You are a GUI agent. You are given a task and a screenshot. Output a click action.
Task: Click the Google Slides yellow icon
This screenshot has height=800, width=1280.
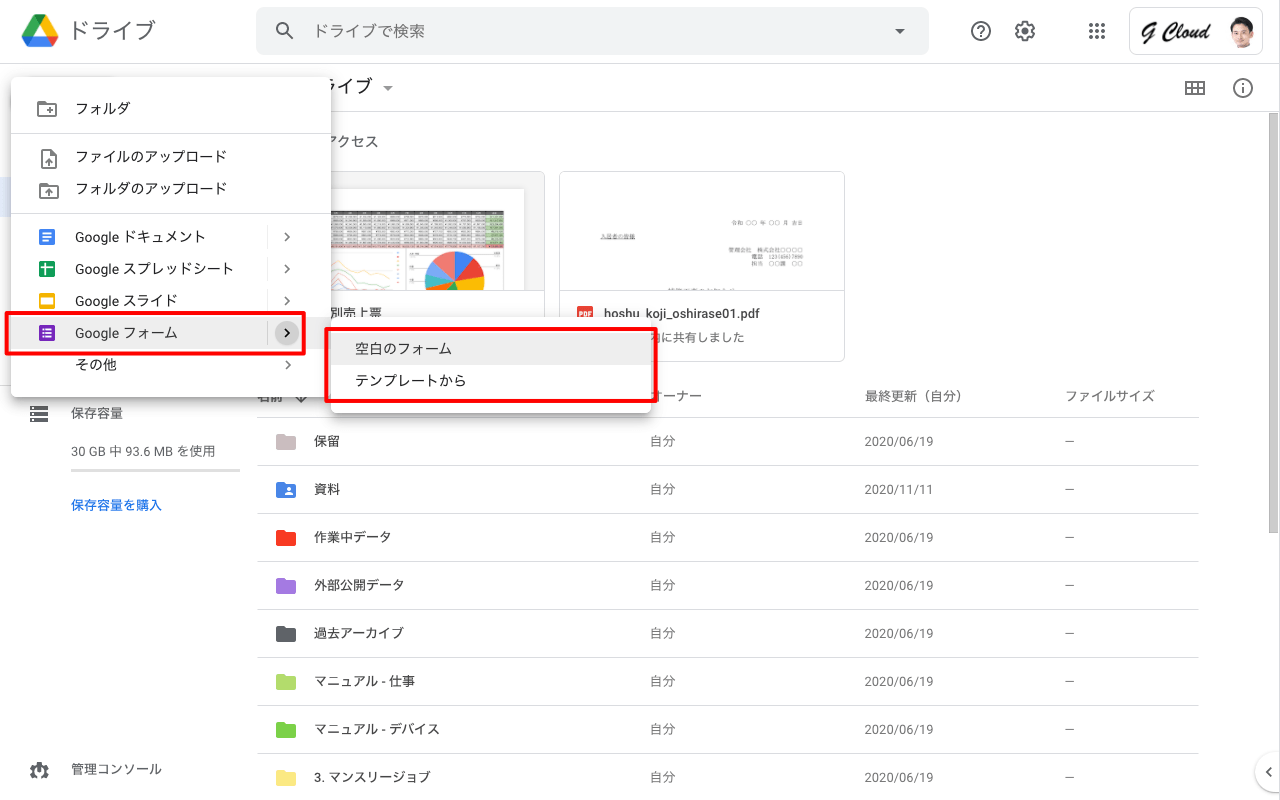(47, 301)
